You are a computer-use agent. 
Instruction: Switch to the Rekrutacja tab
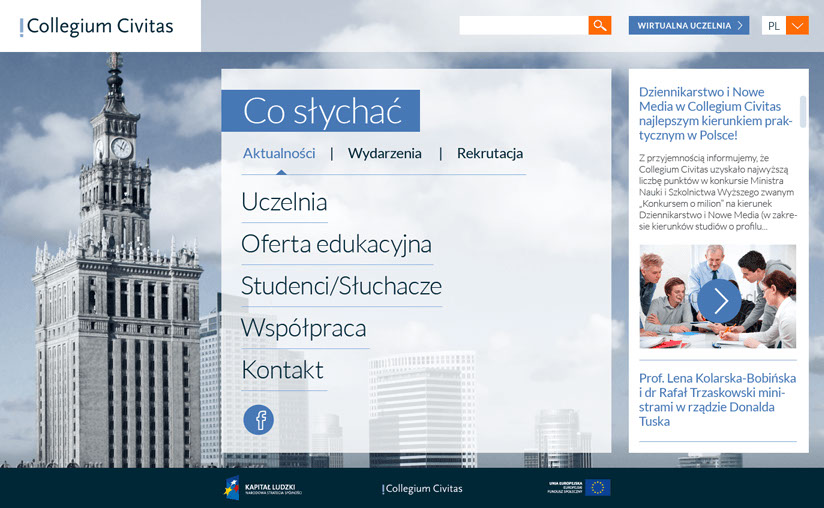pos(490,153)
